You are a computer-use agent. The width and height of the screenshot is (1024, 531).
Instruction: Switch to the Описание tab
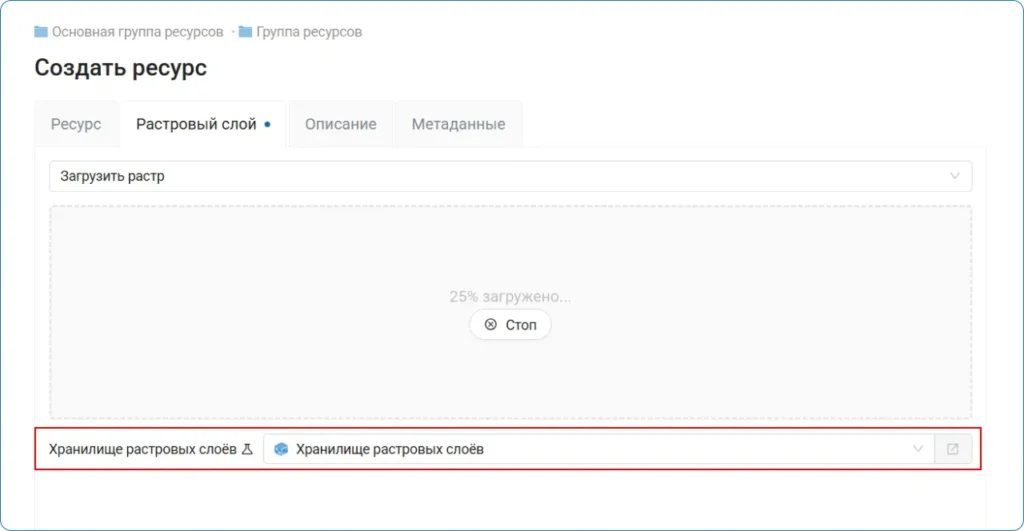pyautogui.click(x=341, y=124)
